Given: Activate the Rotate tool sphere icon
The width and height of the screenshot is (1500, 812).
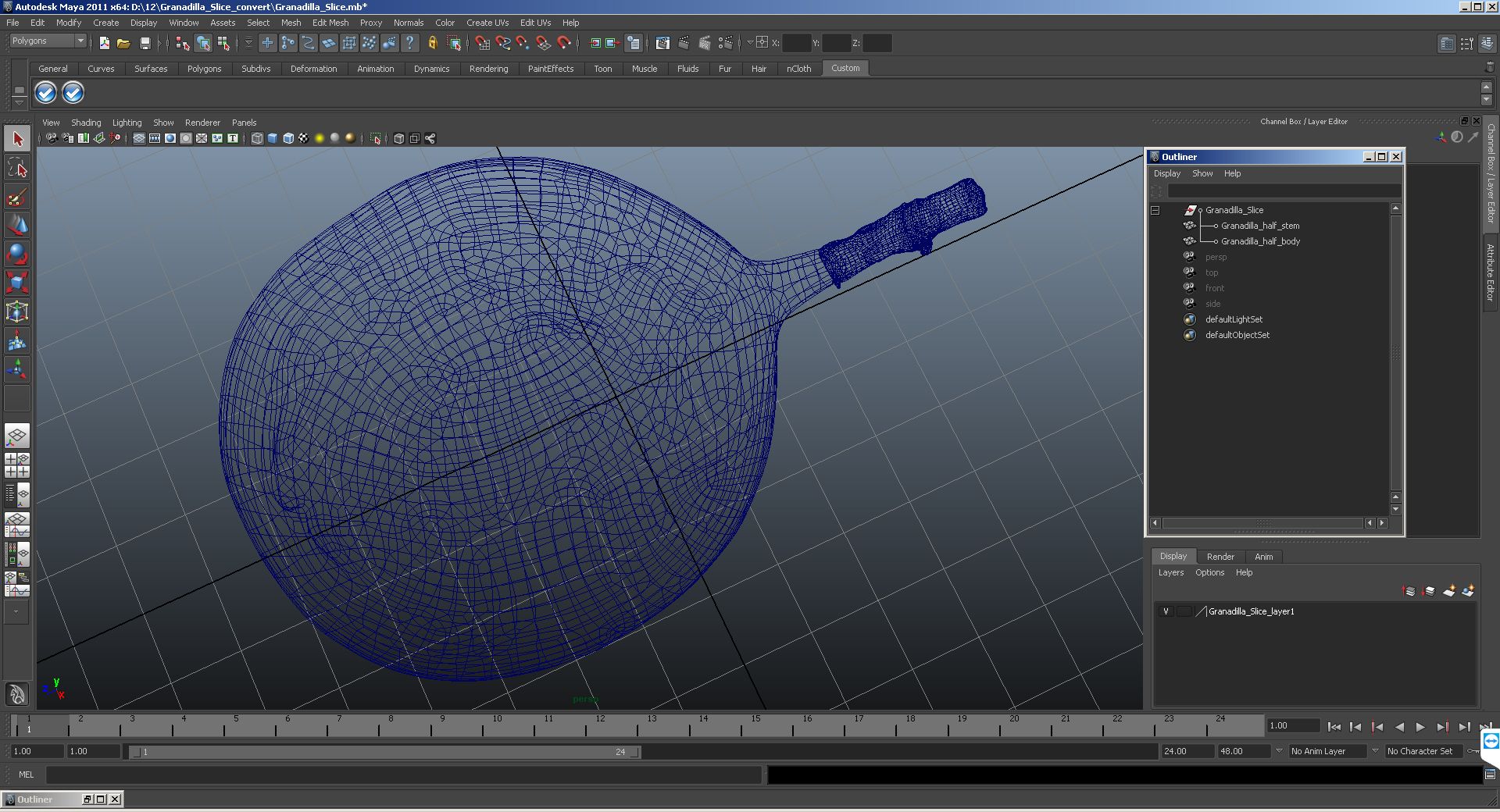Looking at the screenshot, I should (x=17, y=254).
